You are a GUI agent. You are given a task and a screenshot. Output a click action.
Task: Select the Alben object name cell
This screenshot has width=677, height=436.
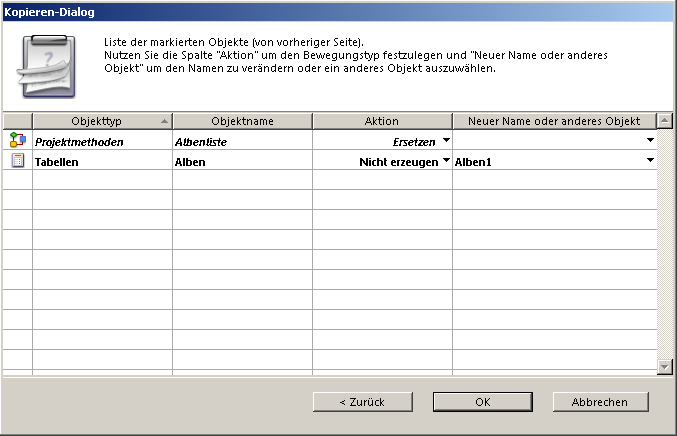[242, 161]
